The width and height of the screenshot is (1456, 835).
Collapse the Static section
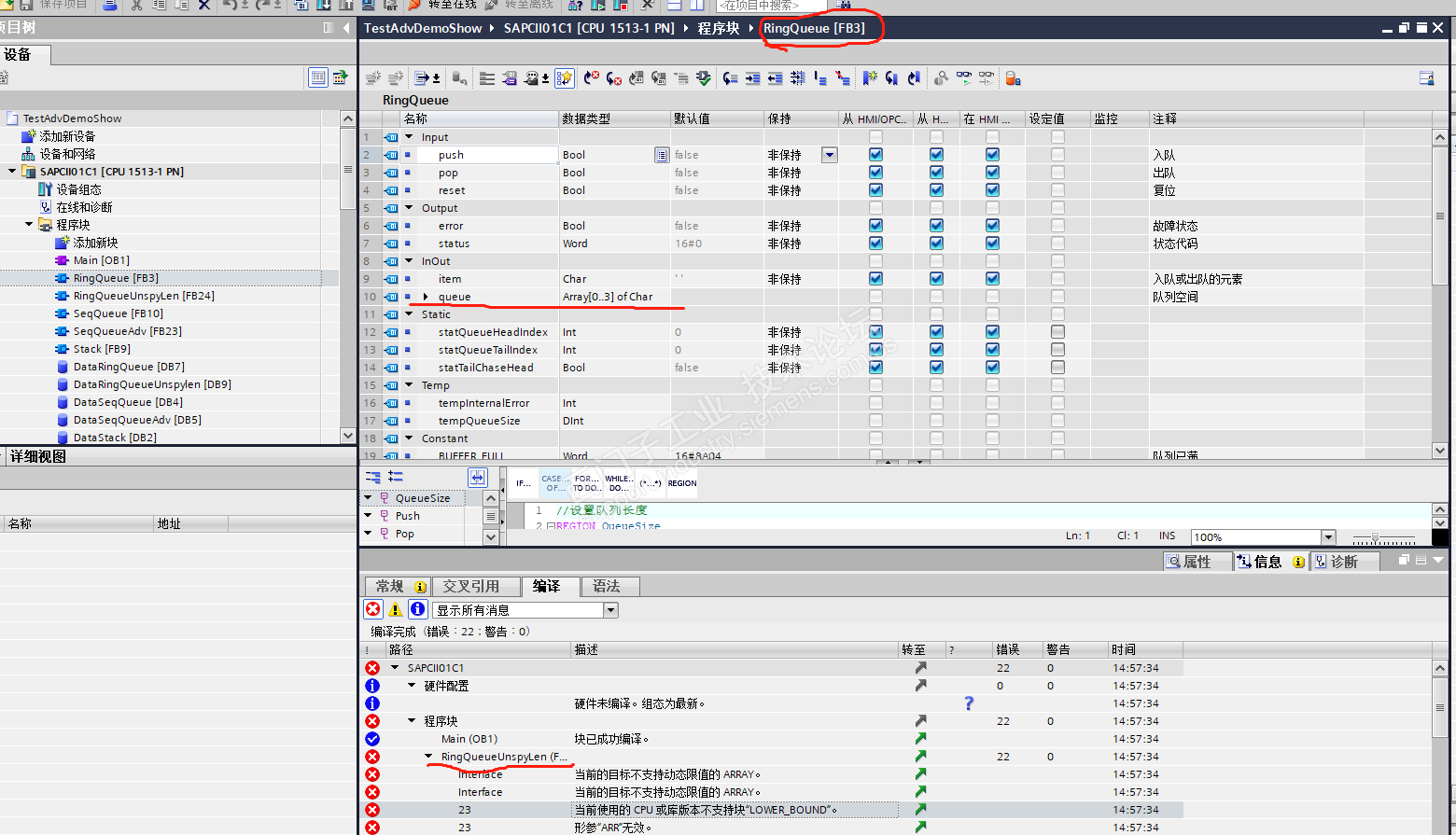(409, 314)
